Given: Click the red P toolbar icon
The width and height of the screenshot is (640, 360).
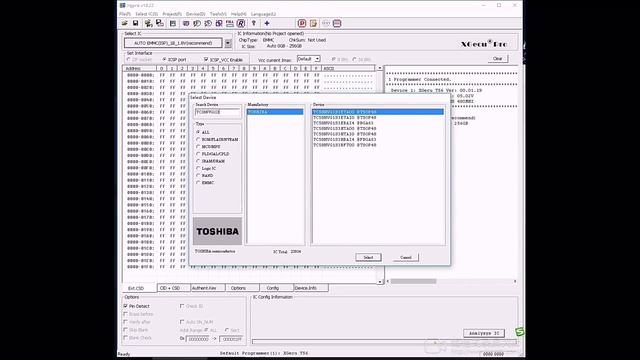Looking at the screenshot, I should [302, 23].
